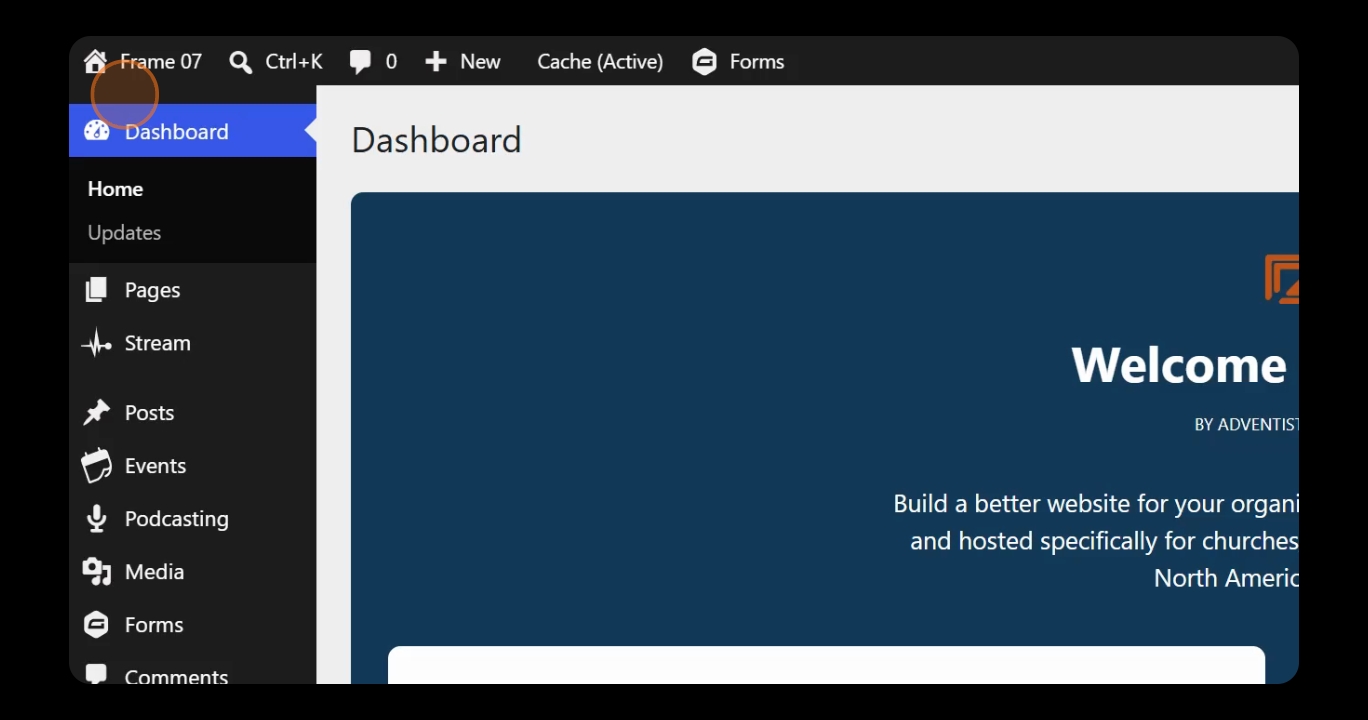
Task: Click the Dashboard gauge icon
Action: click(x=96, y=131)
